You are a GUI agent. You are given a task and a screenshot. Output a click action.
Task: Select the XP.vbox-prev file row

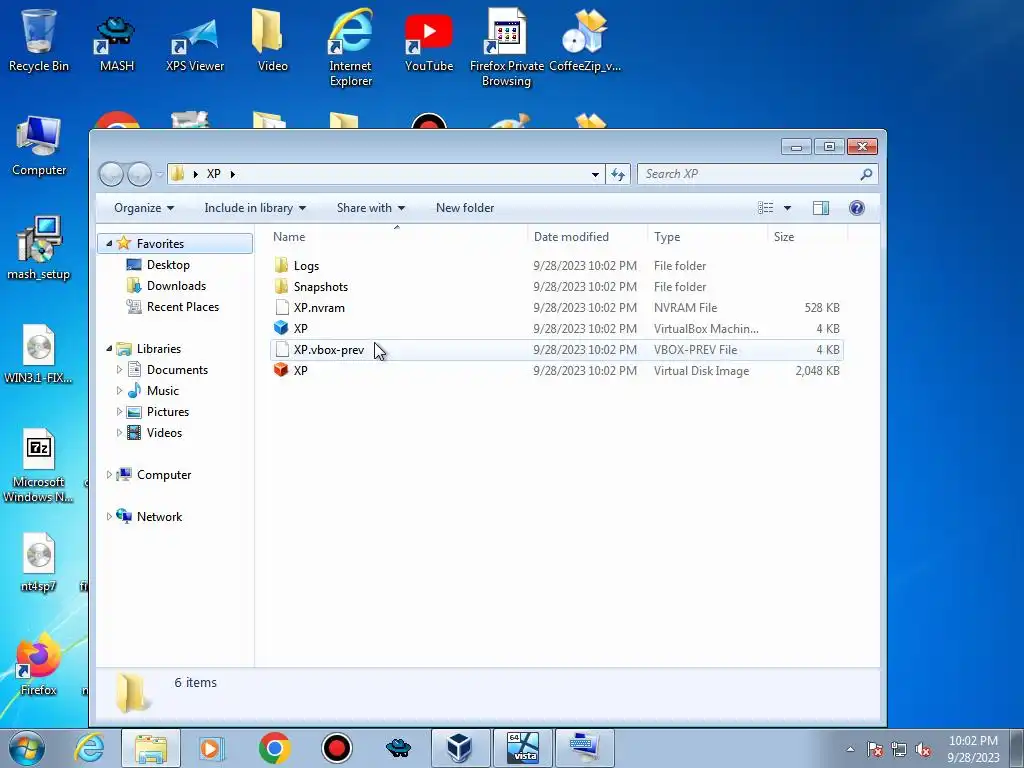coord(556,349)
